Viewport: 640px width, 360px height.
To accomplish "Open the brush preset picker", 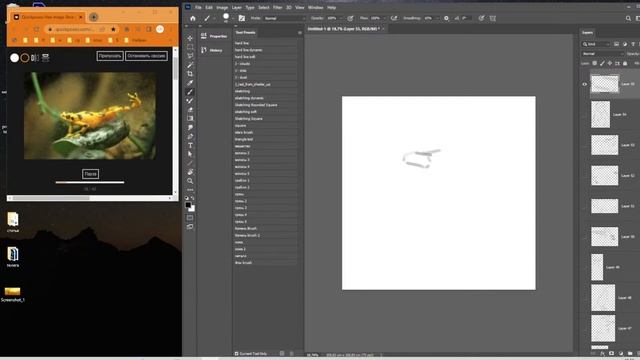I will tap(227, 18).
